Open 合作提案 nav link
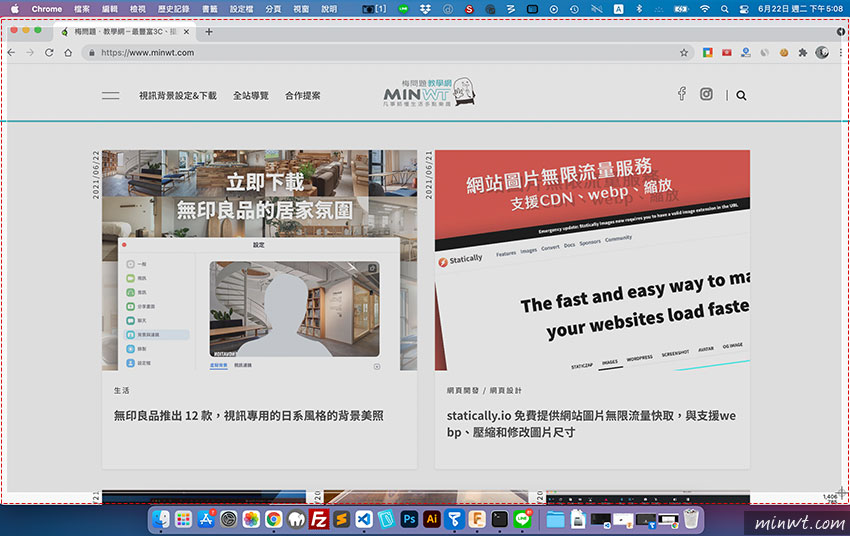The width and height of the screenshot is (850, 536). point(302,95)
